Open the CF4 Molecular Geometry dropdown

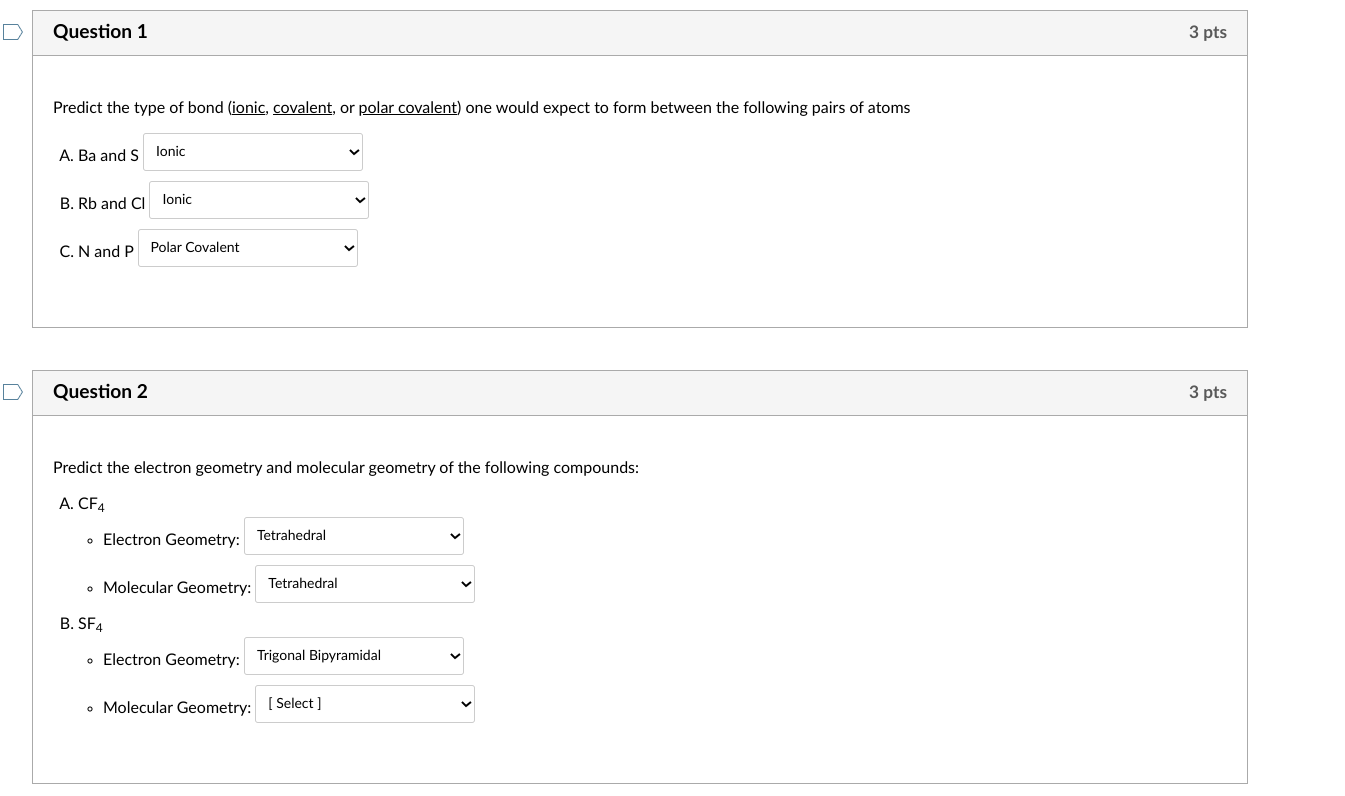[364, 583]
